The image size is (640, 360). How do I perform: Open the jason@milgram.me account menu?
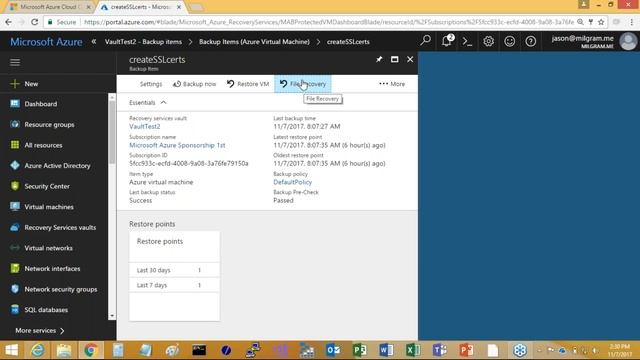593,41
